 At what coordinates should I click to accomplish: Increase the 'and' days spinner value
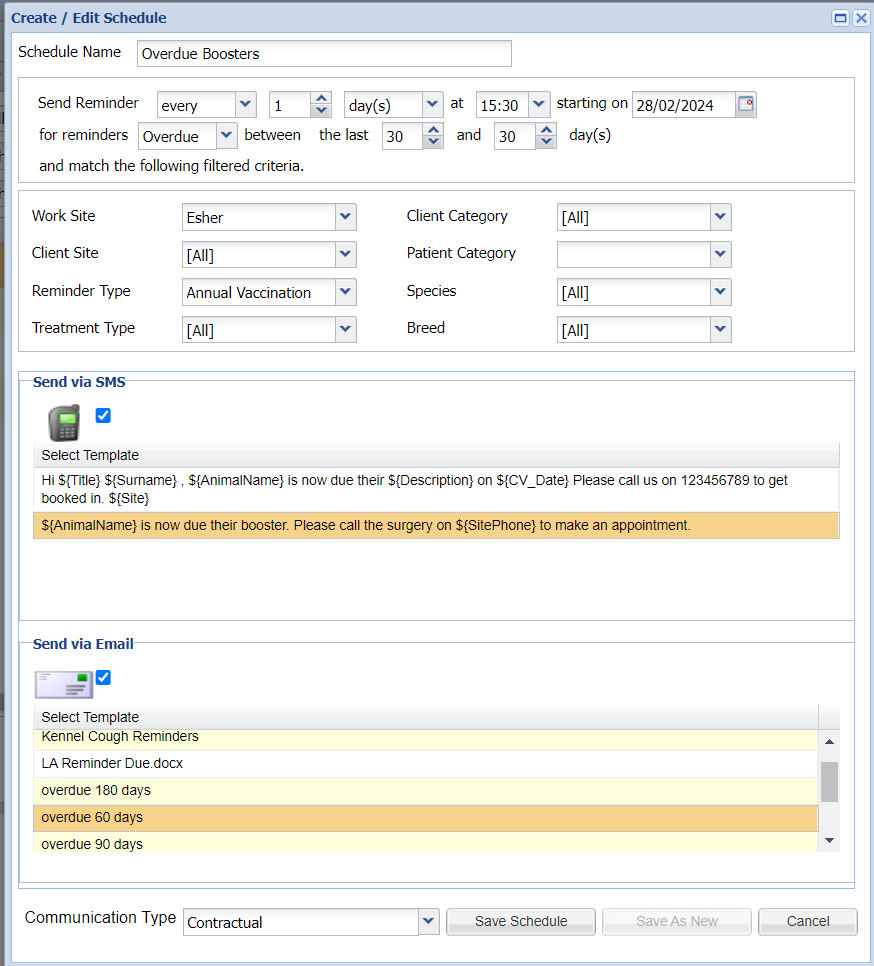pos(545,131)
